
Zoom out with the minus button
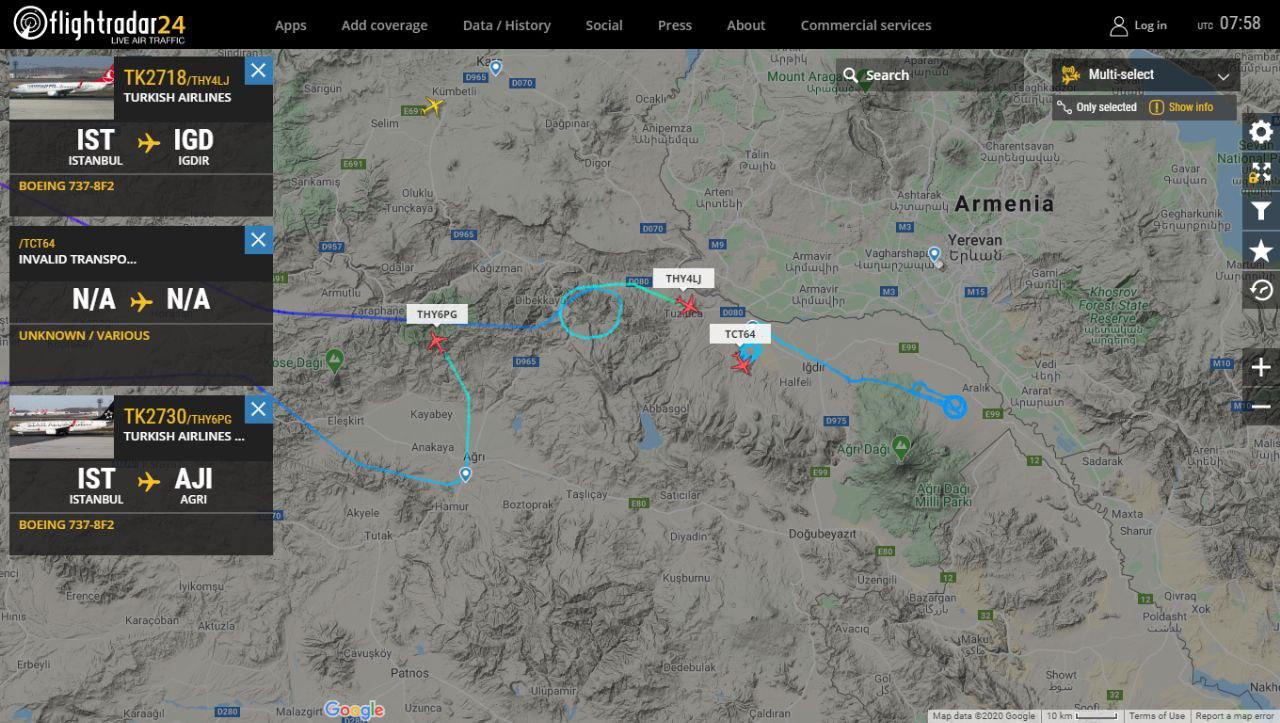point(1261,406)
